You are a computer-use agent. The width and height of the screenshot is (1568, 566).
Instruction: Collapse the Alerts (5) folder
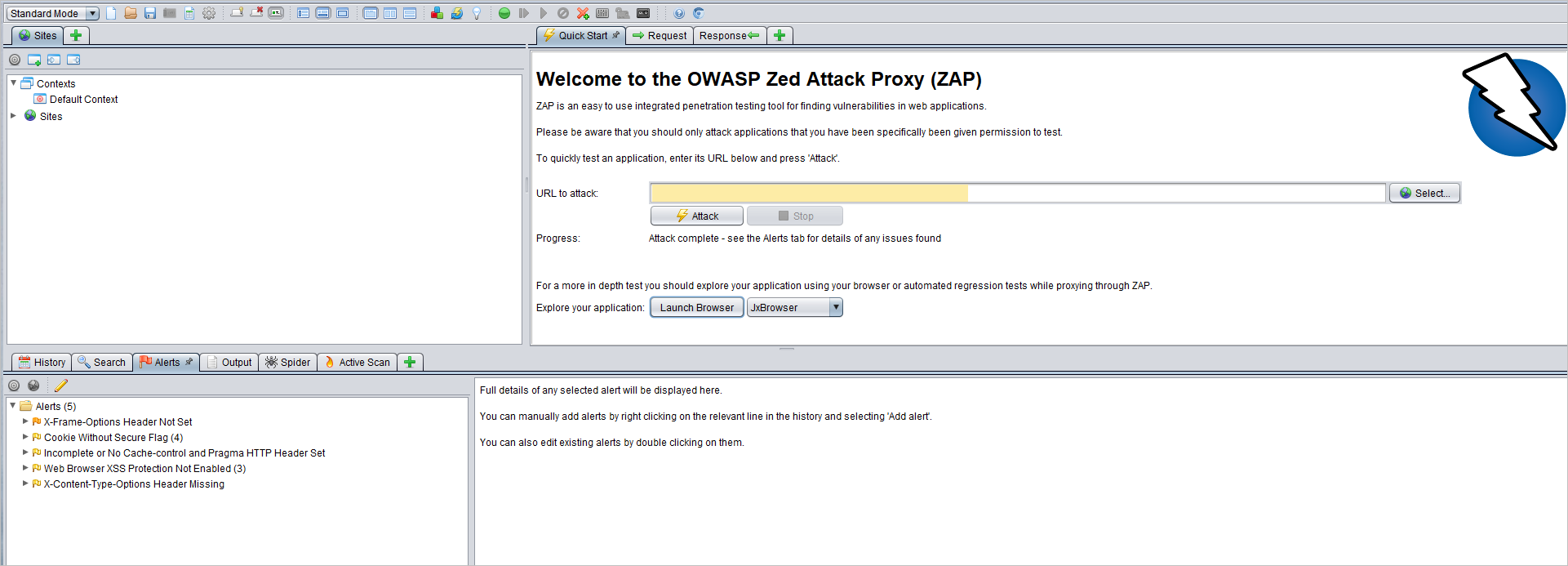tap(13, 406)
